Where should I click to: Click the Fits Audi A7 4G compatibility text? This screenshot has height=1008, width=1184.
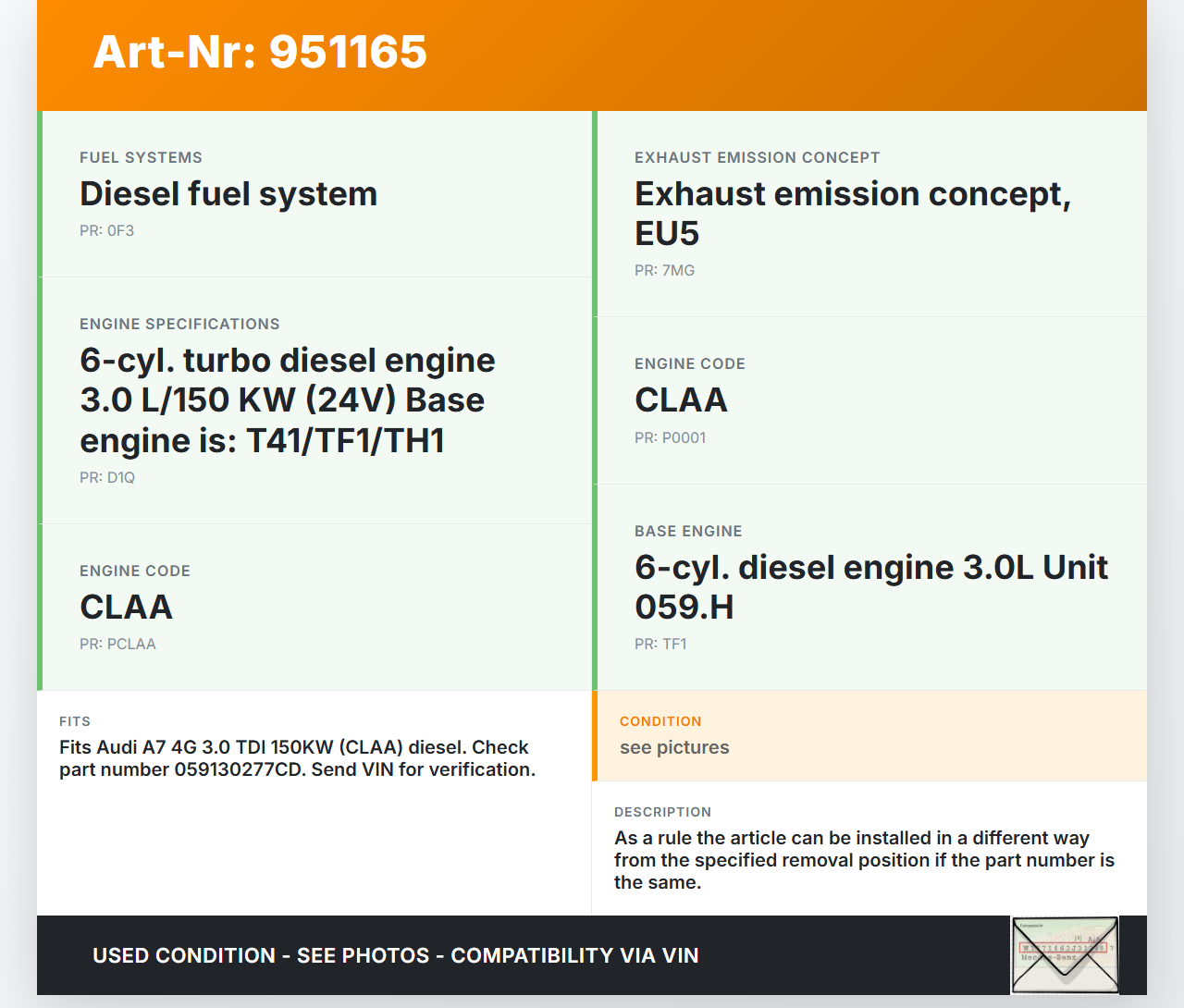tap(297, 758)
